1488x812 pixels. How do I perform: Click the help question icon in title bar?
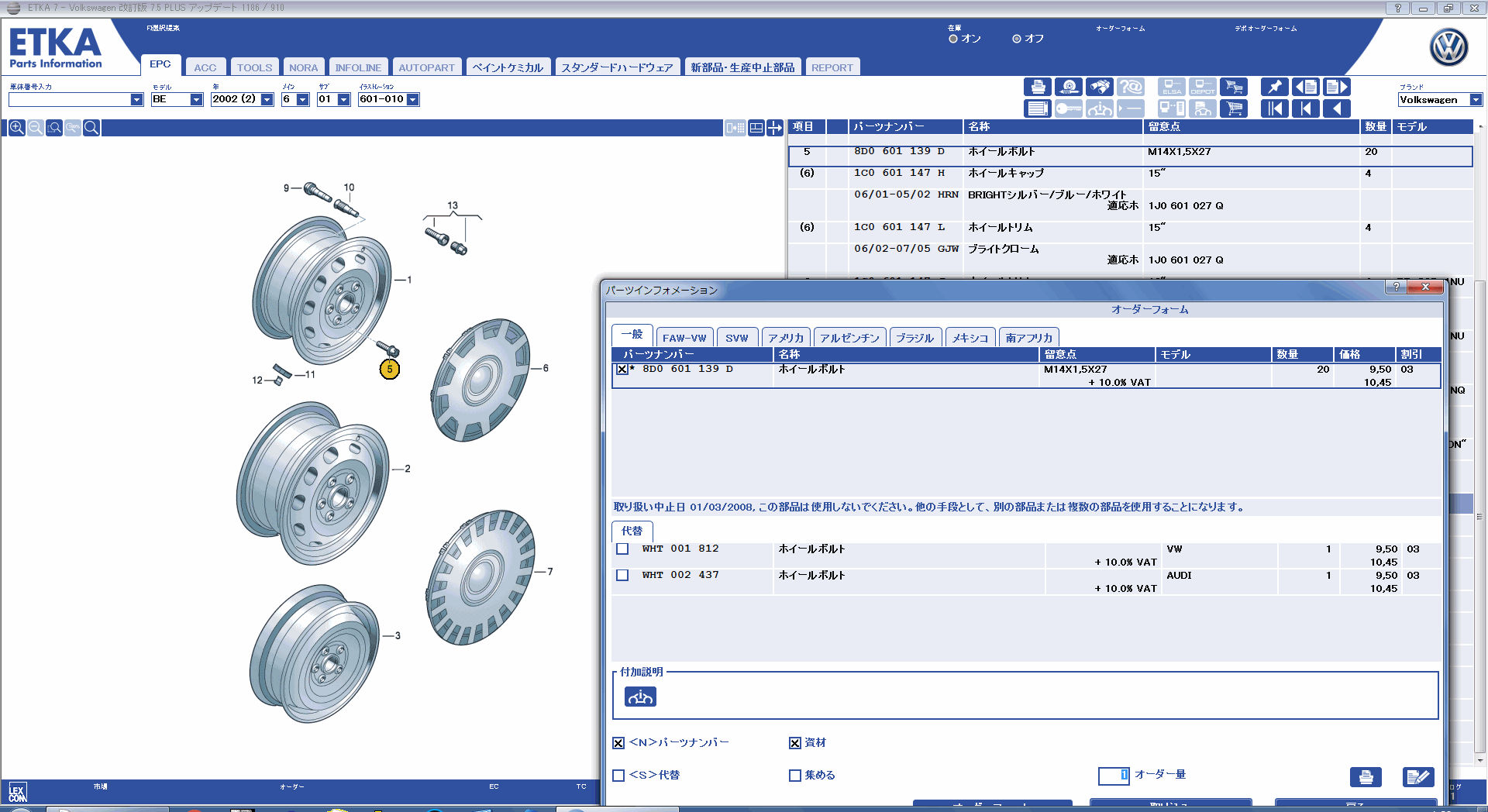(x=1397, y=8)
